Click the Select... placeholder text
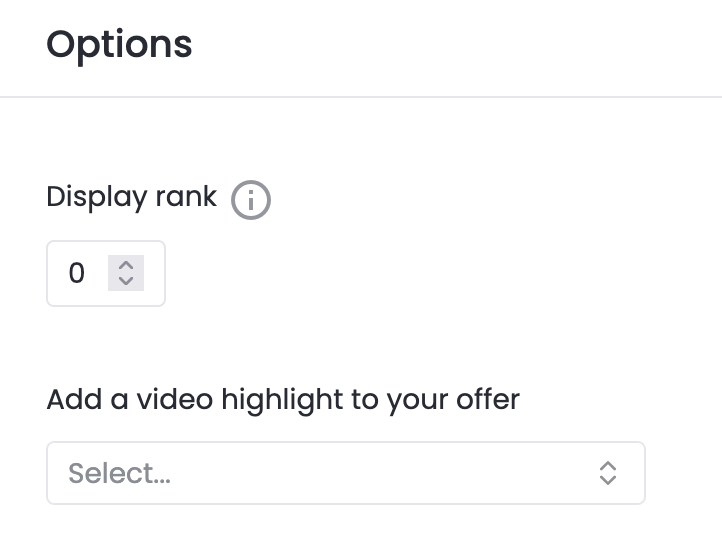This screenshot has height=534, width=722. 119,473
